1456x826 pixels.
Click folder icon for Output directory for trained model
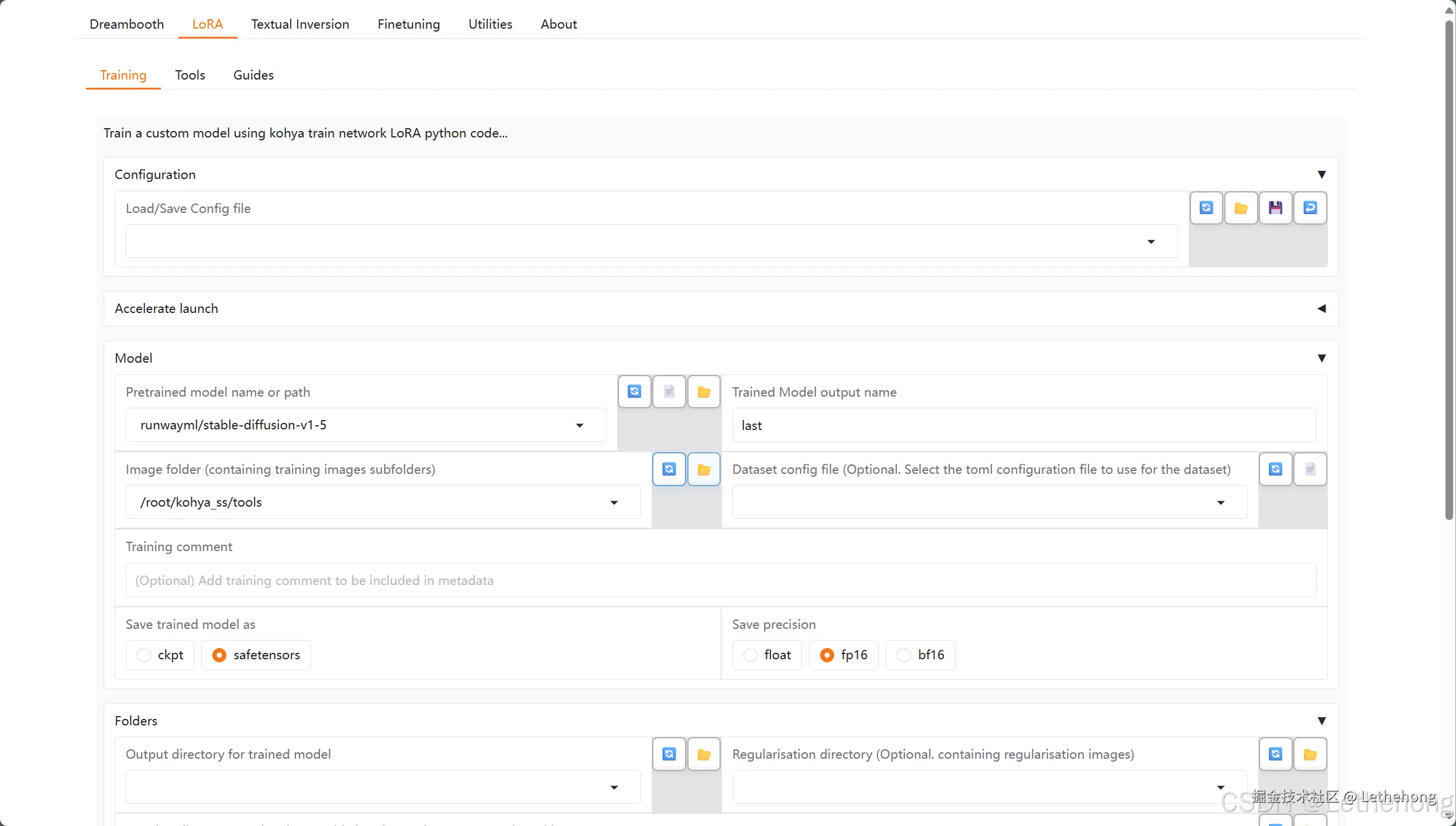tap(704, 755)
